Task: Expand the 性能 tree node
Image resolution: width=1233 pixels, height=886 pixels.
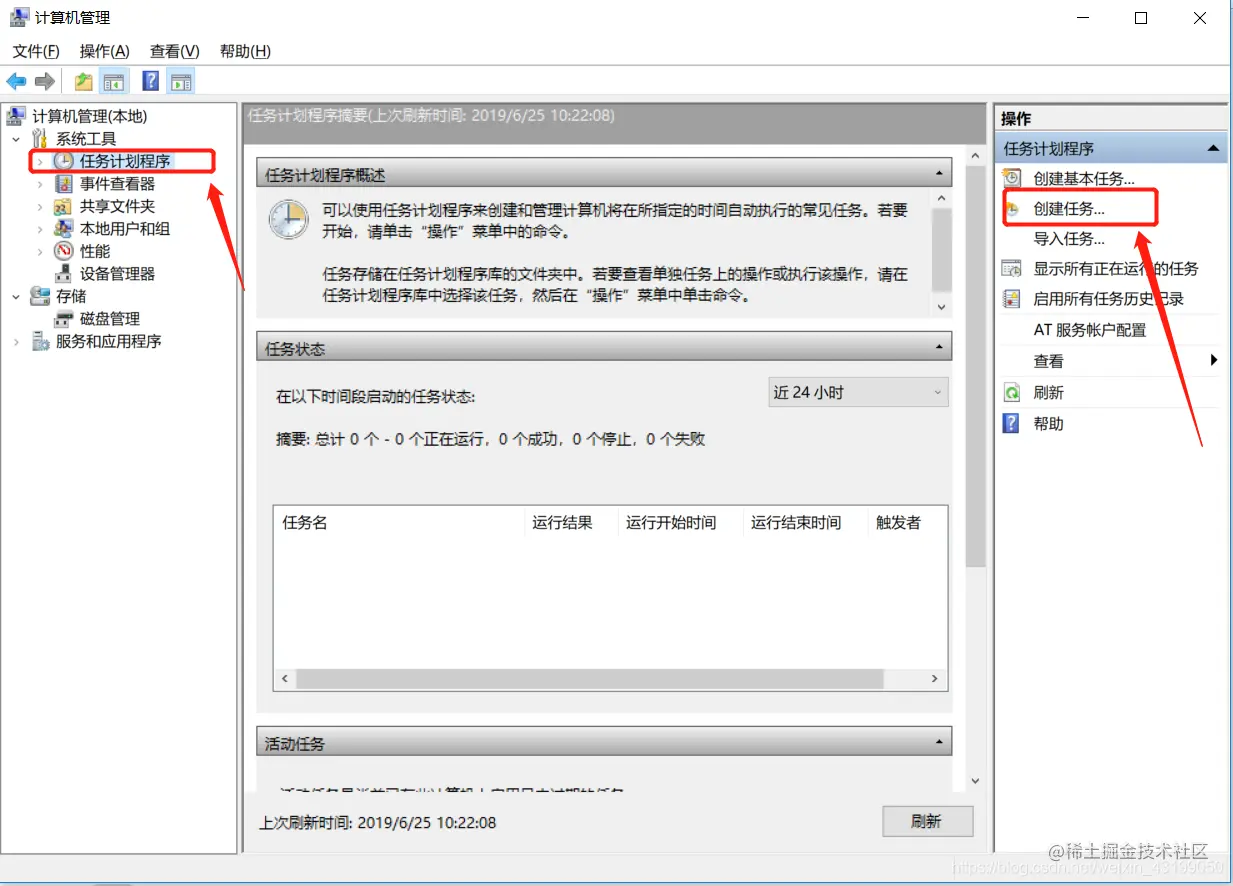Action: point(40,251)
